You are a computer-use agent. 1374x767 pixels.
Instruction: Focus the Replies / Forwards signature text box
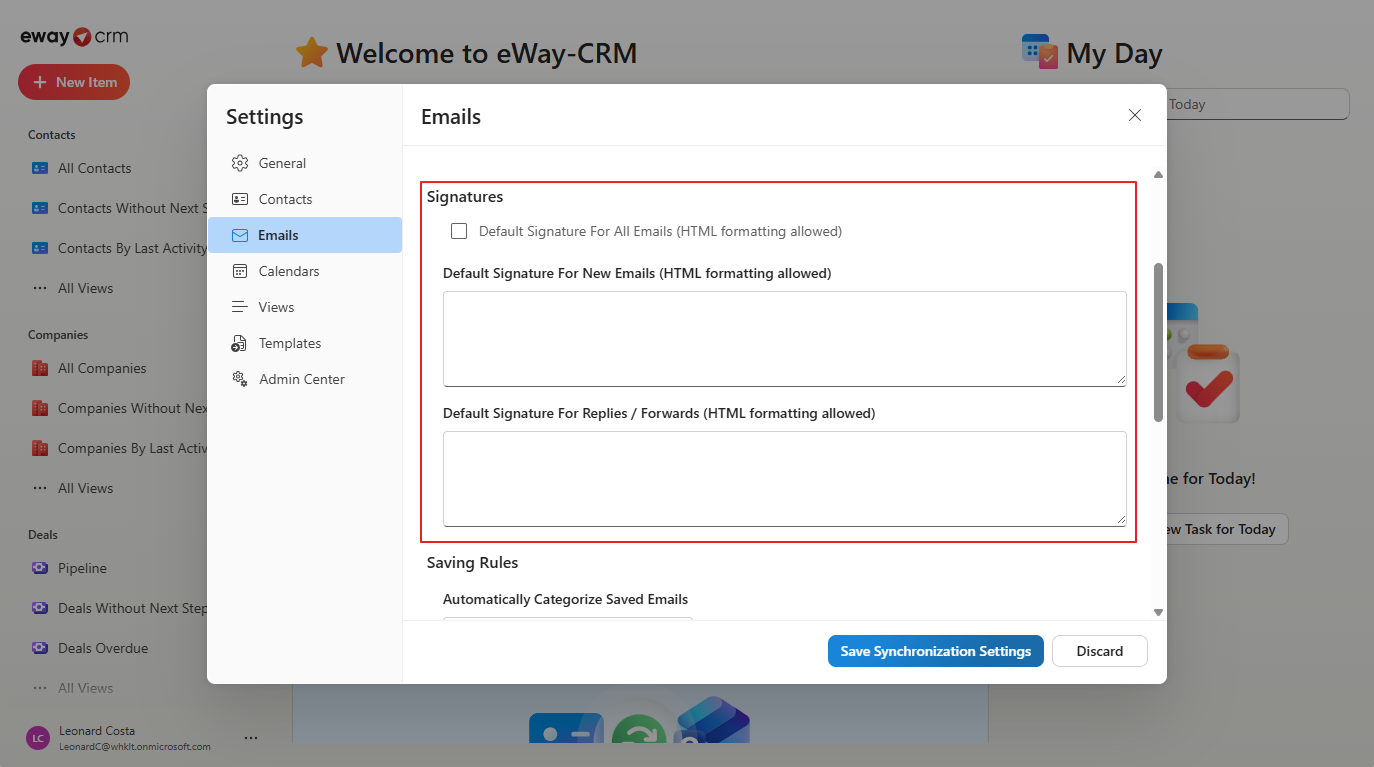point(785,479)
